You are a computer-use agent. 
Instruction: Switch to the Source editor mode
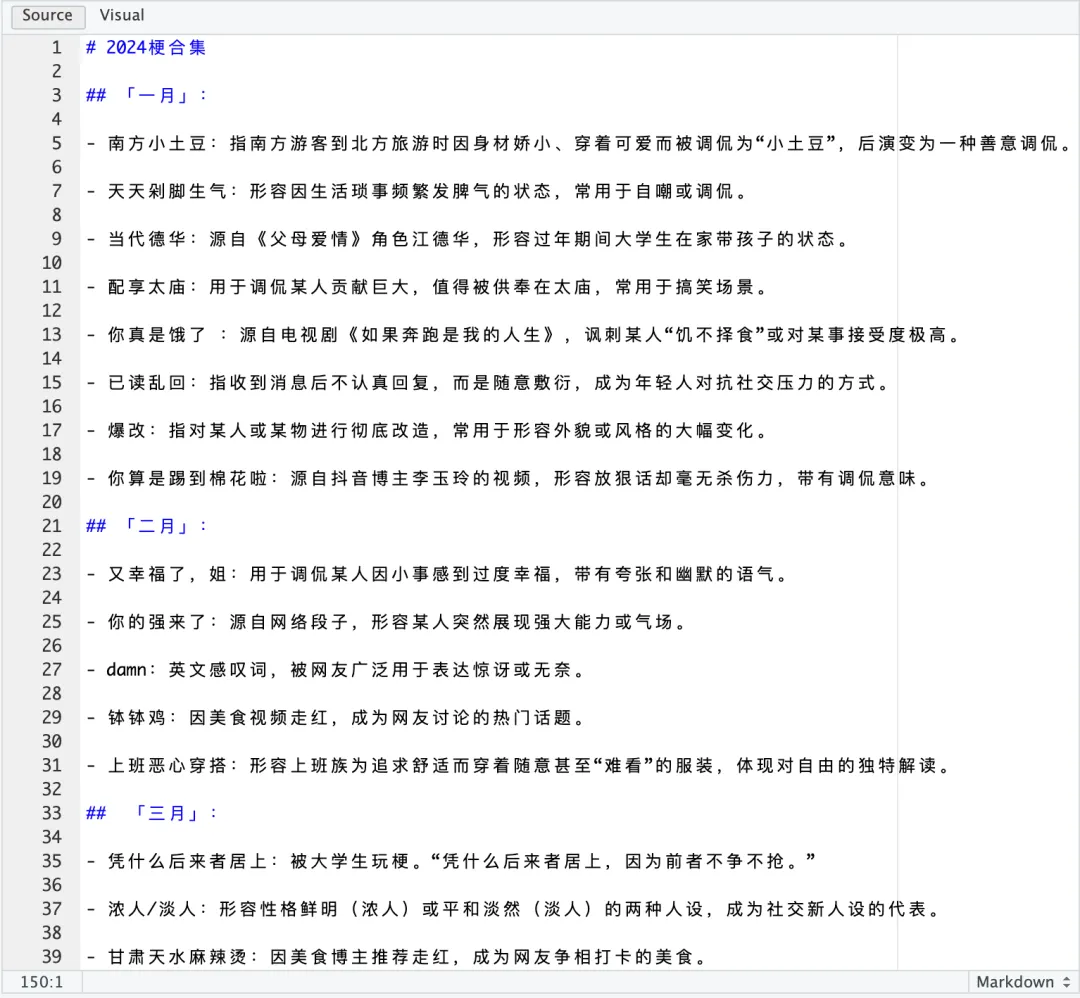coord(48,15)
